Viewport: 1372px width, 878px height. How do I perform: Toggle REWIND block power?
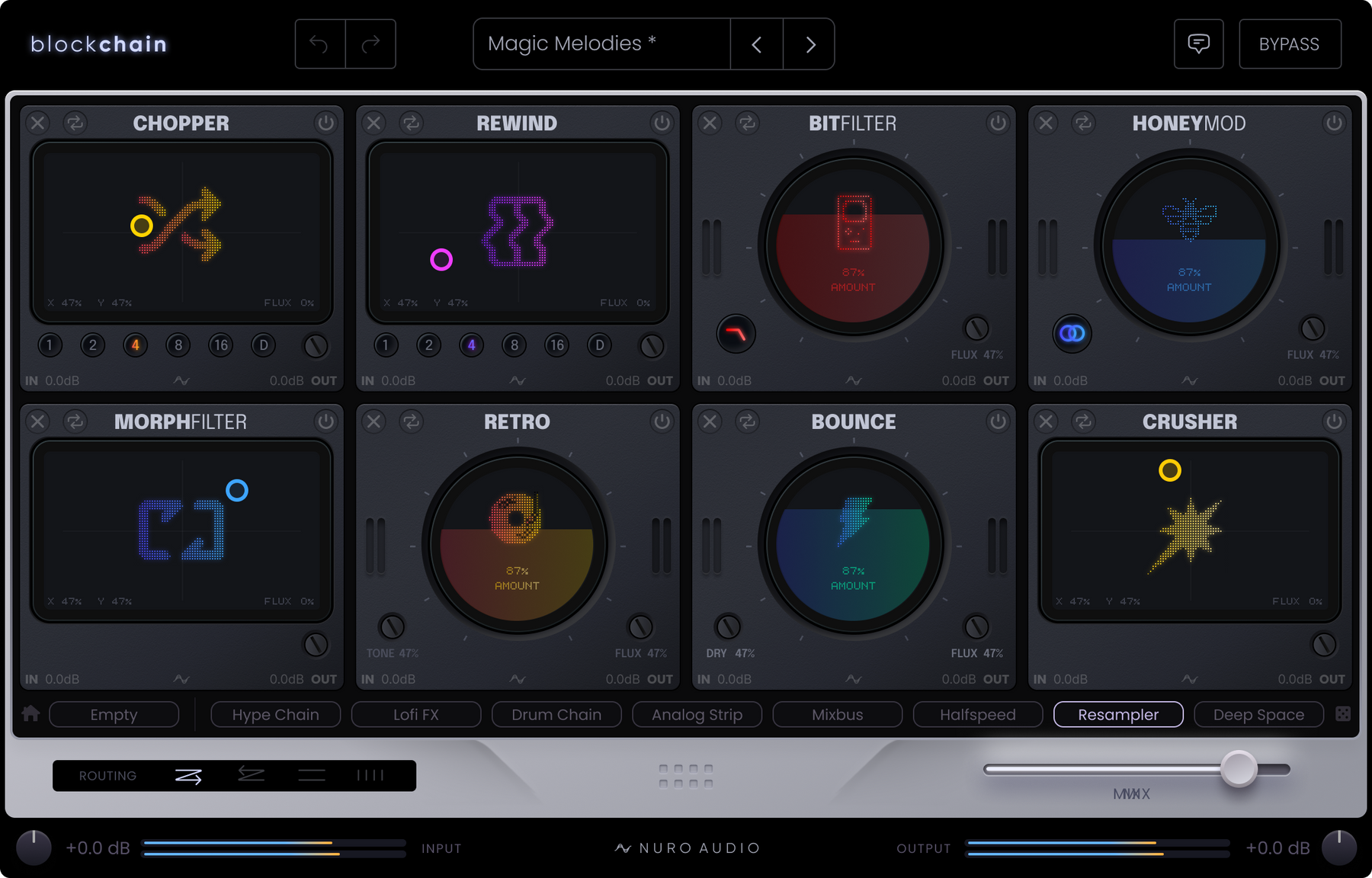click(662, 123)
